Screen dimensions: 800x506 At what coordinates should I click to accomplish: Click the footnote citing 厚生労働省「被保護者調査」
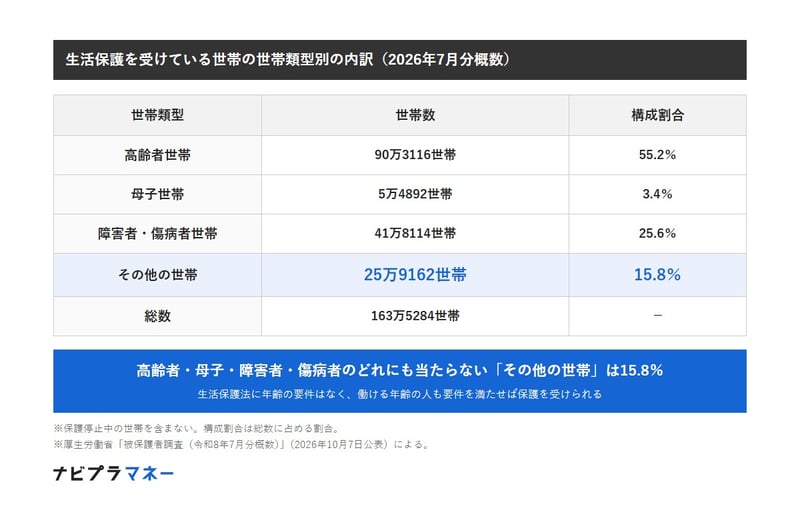(x=242, y=445)
